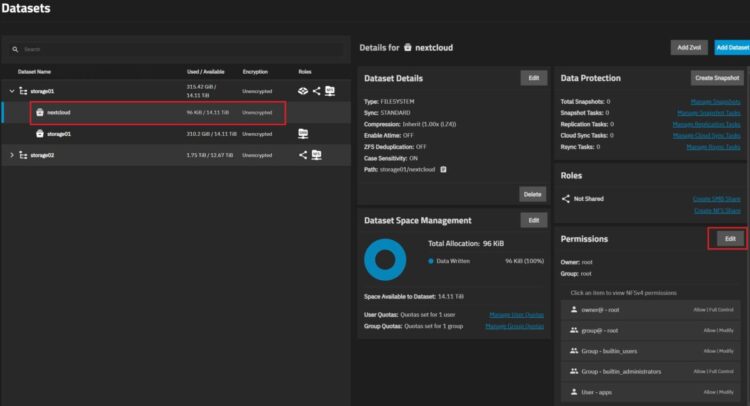Open the Group - builtin_administrators permission entry
750x406 pixels.
tap(650, 371)
